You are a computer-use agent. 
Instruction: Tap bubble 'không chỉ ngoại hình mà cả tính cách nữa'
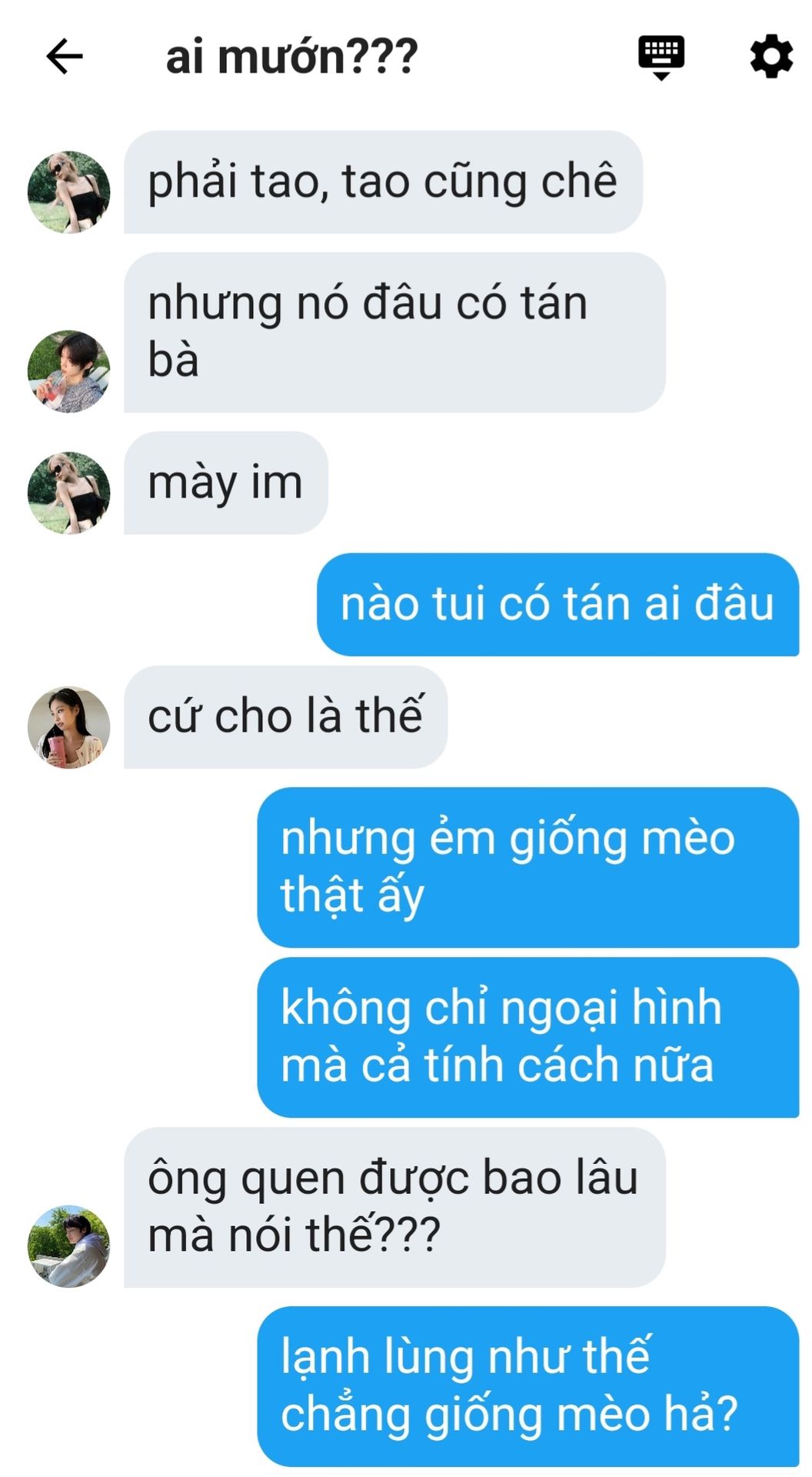point(528,1038)
